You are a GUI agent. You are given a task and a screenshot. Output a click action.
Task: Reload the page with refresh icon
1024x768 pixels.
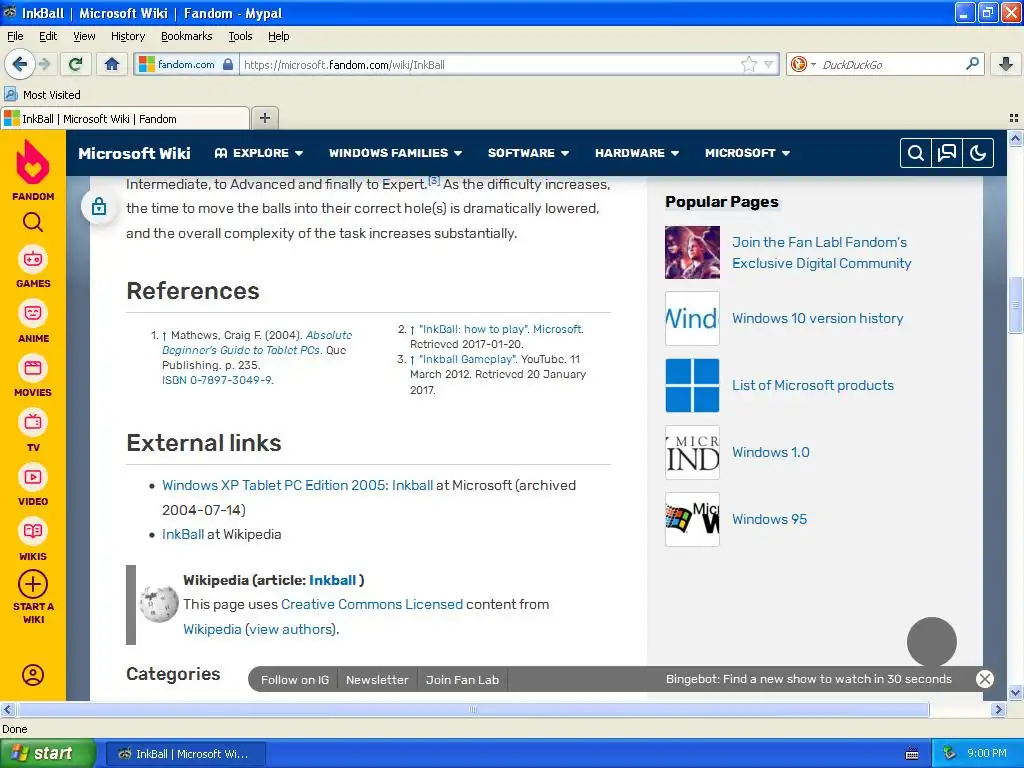click(75, 64)
